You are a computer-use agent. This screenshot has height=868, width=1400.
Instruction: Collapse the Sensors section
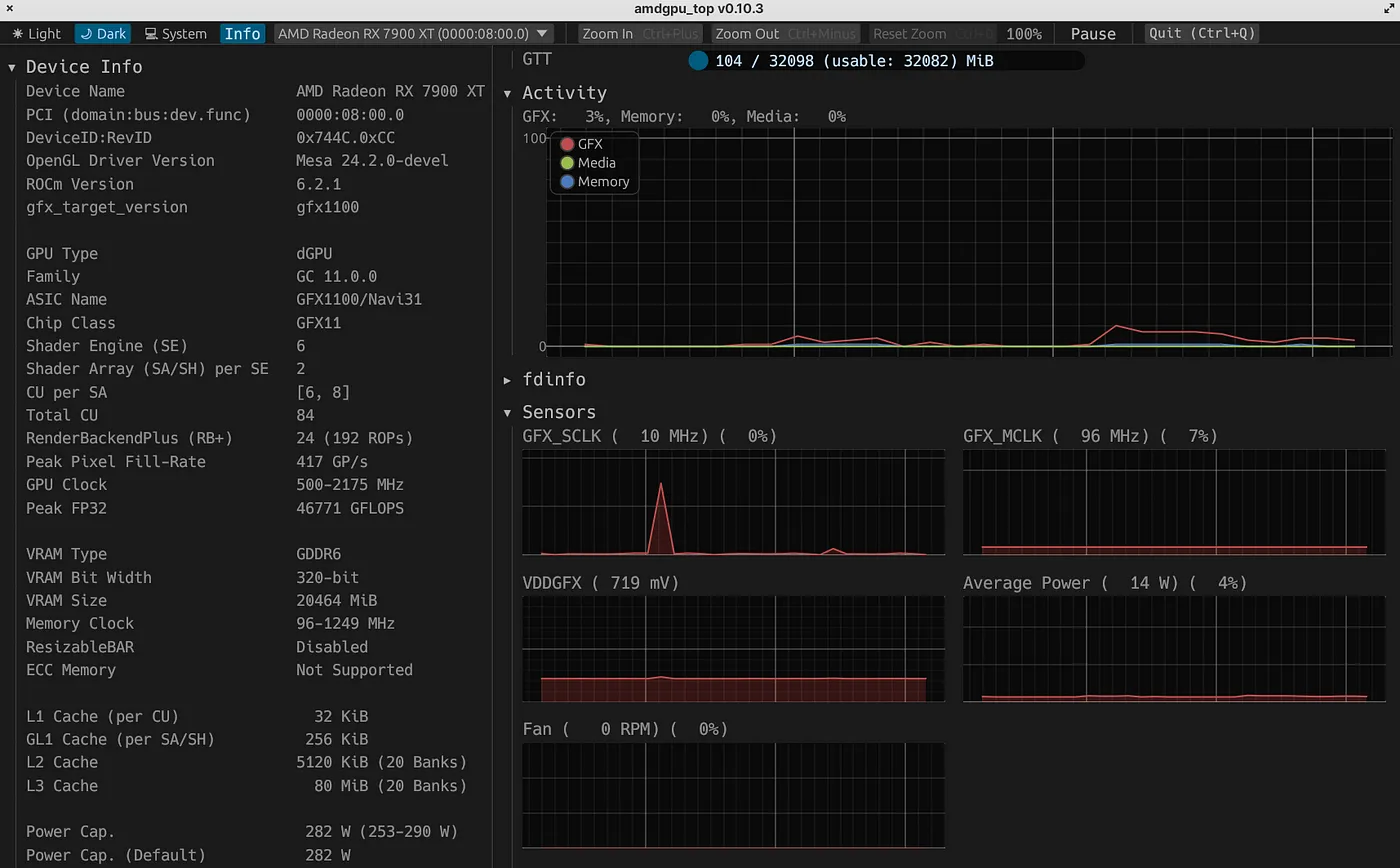508,412
